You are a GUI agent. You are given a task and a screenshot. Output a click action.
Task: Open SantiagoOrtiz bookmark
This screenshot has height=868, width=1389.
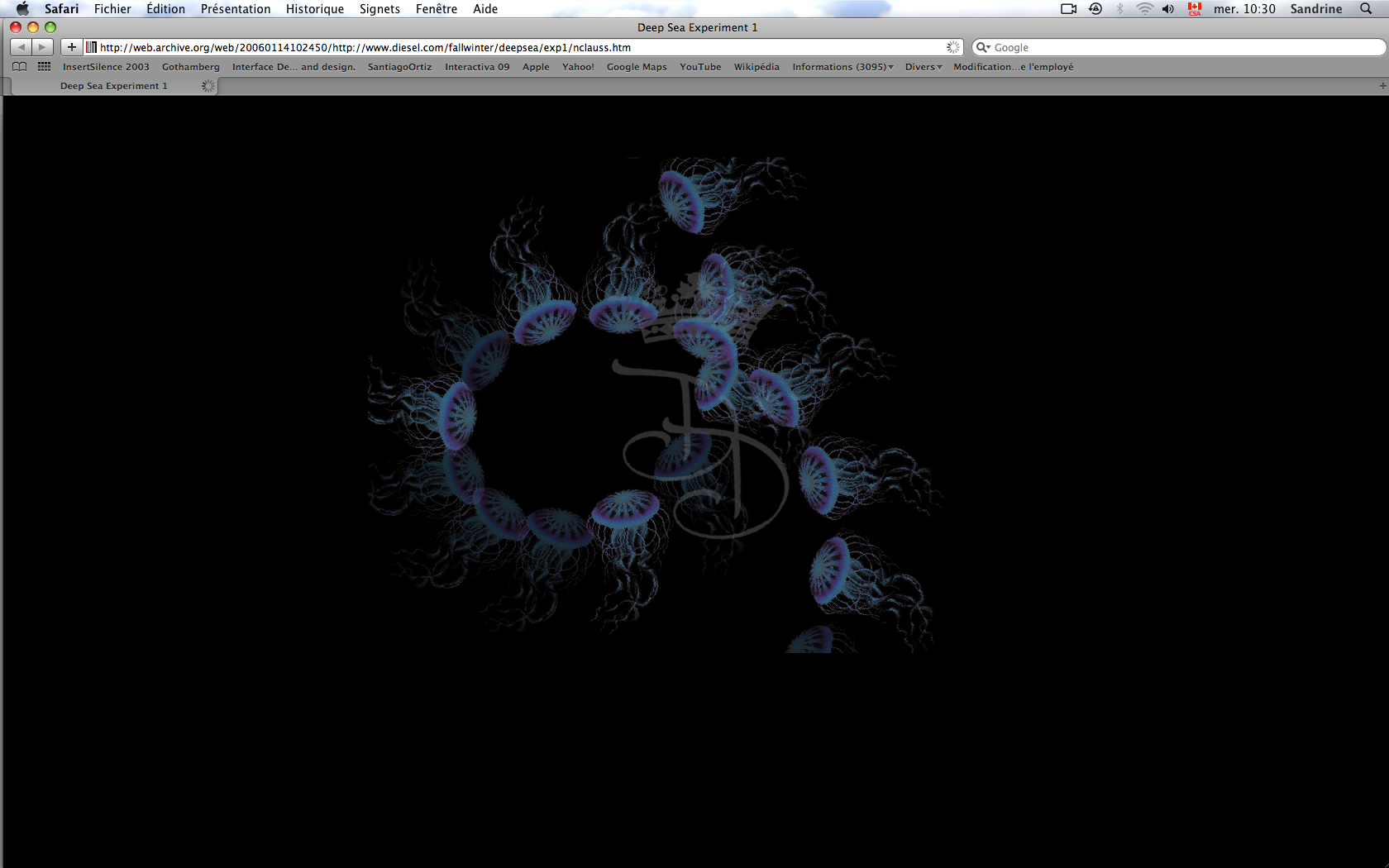(x=399, y=67)
